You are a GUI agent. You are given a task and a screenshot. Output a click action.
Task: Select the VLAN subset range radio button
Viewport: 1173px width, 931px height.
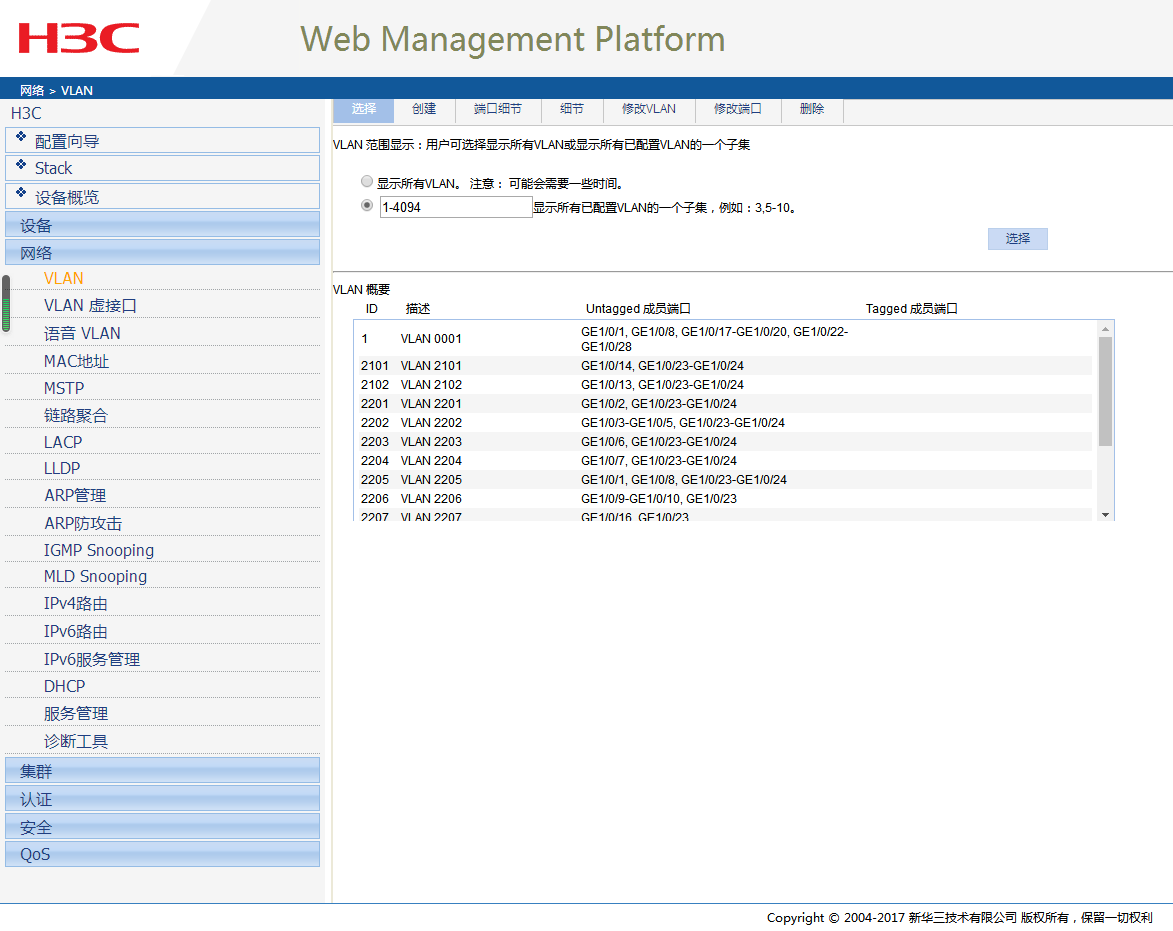click(367, 206)
